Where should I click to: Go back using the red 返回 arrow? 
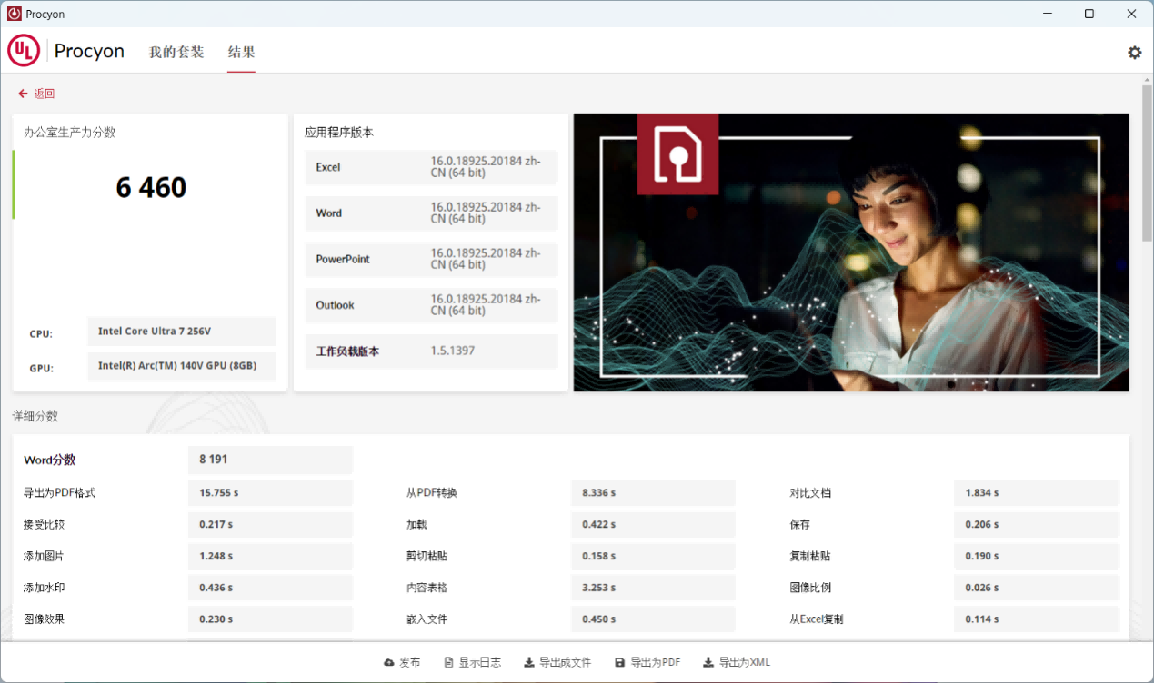[x=37, y=93]
